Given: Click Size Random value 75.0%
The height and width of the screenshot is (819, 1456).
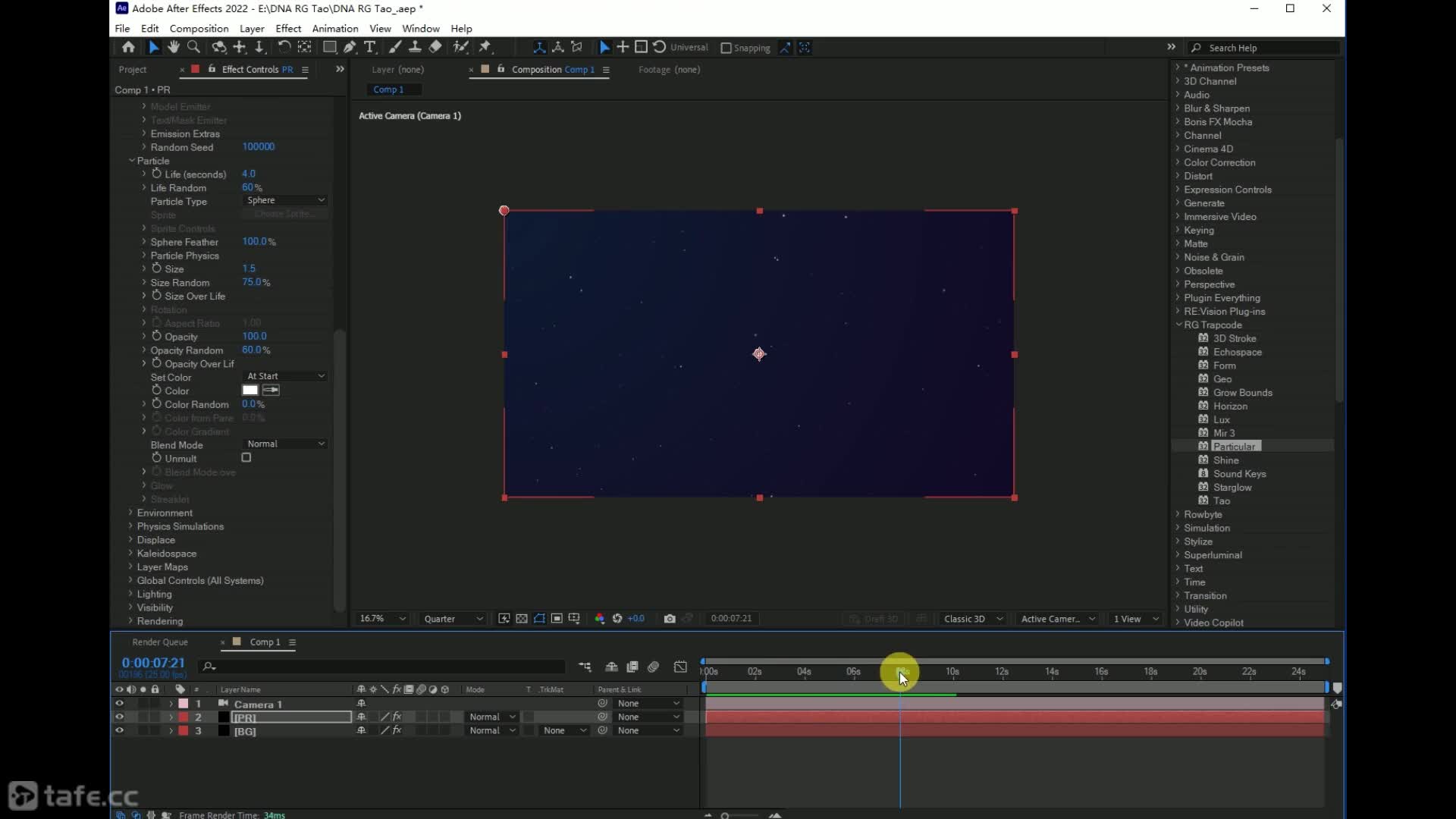Looking at the screenshot, I should point(256,282).
